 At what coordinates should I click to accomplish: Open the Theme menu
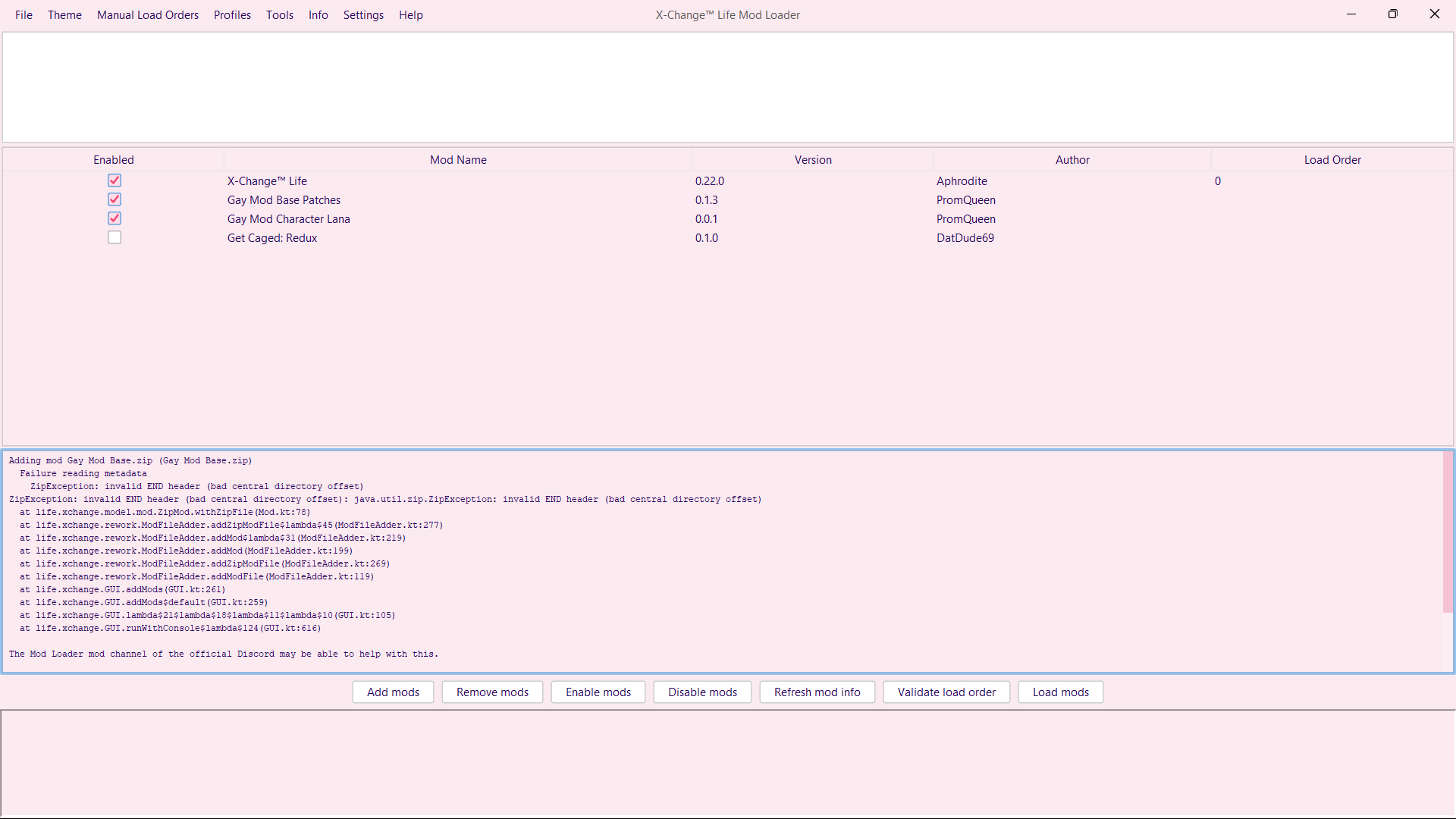(x=64, y=14)
